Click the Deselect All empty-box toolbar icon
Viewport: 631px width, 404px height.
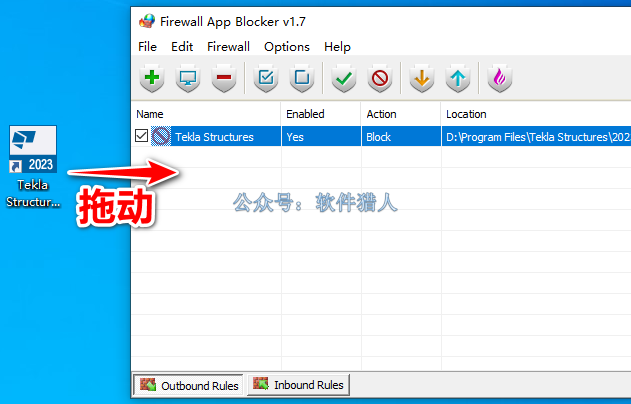(302, 78)
